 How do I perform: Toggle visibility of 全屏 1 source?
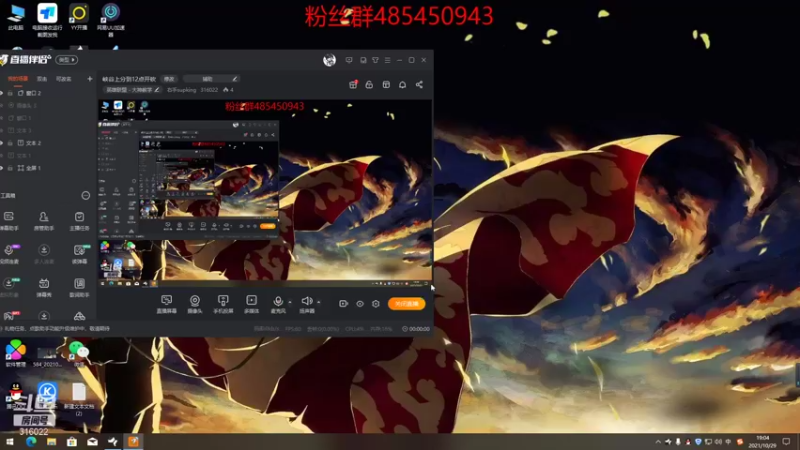[2, 168]
